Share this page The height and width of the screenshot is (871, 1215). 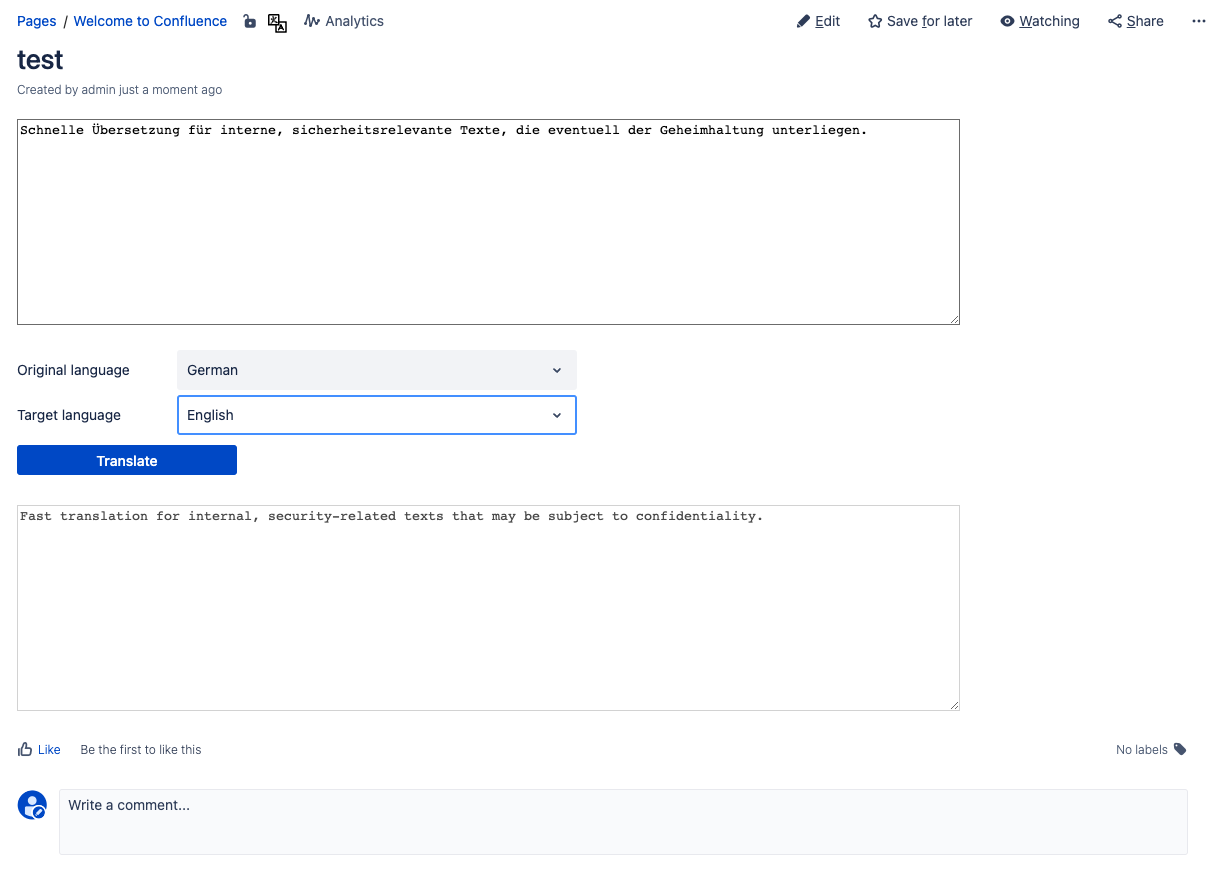(x=1135, y=21)
